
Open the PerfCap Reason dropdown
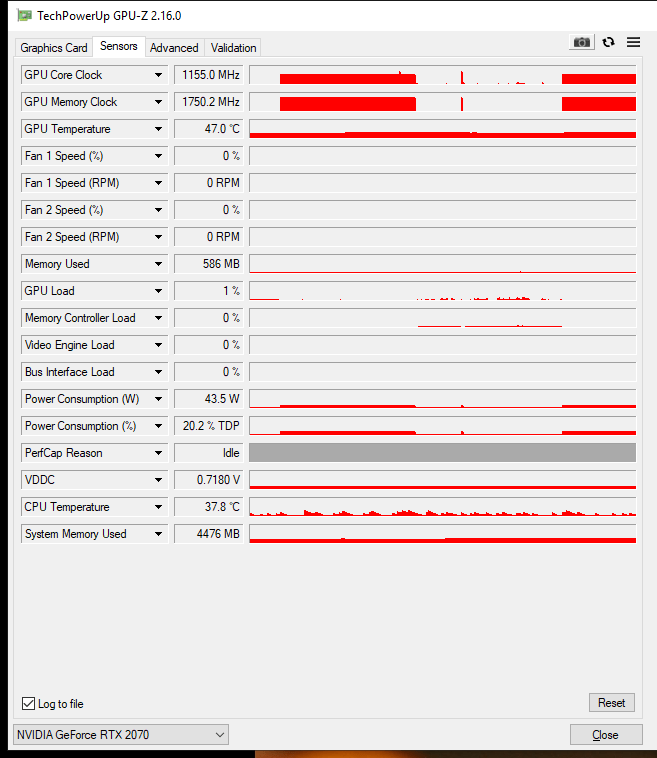click(x=158, y=453)
